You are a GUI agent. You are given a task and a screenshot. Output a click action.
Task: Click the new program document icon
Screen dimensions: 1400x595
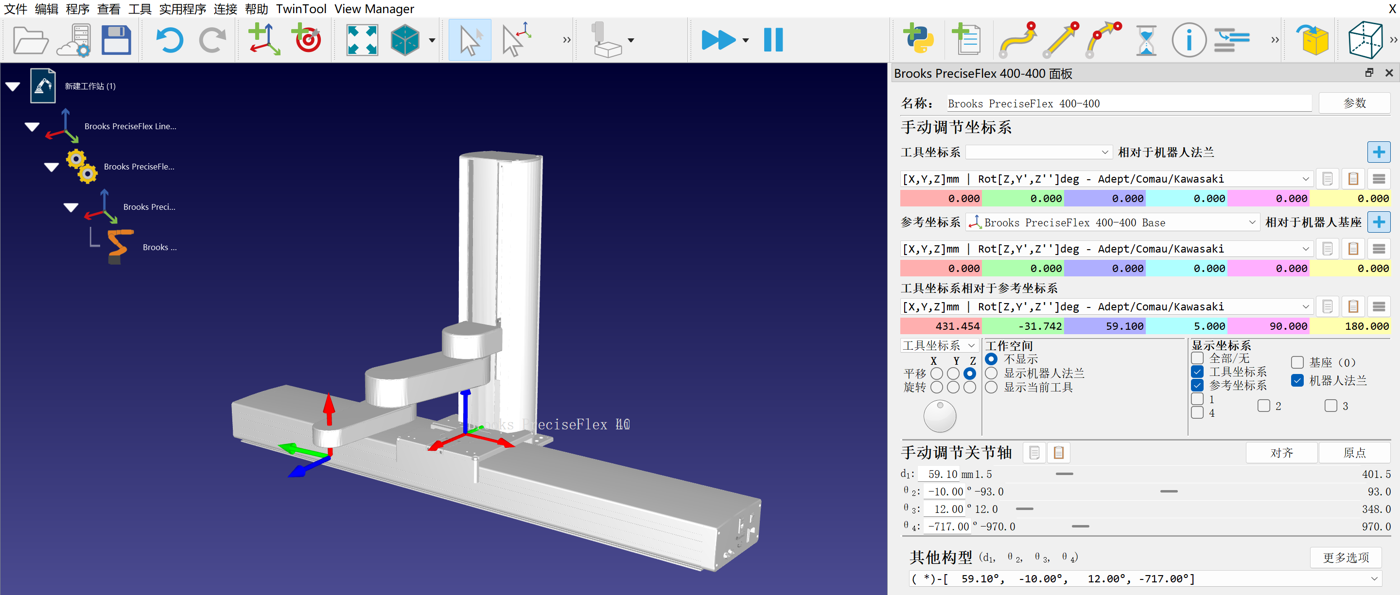(966, 40)
